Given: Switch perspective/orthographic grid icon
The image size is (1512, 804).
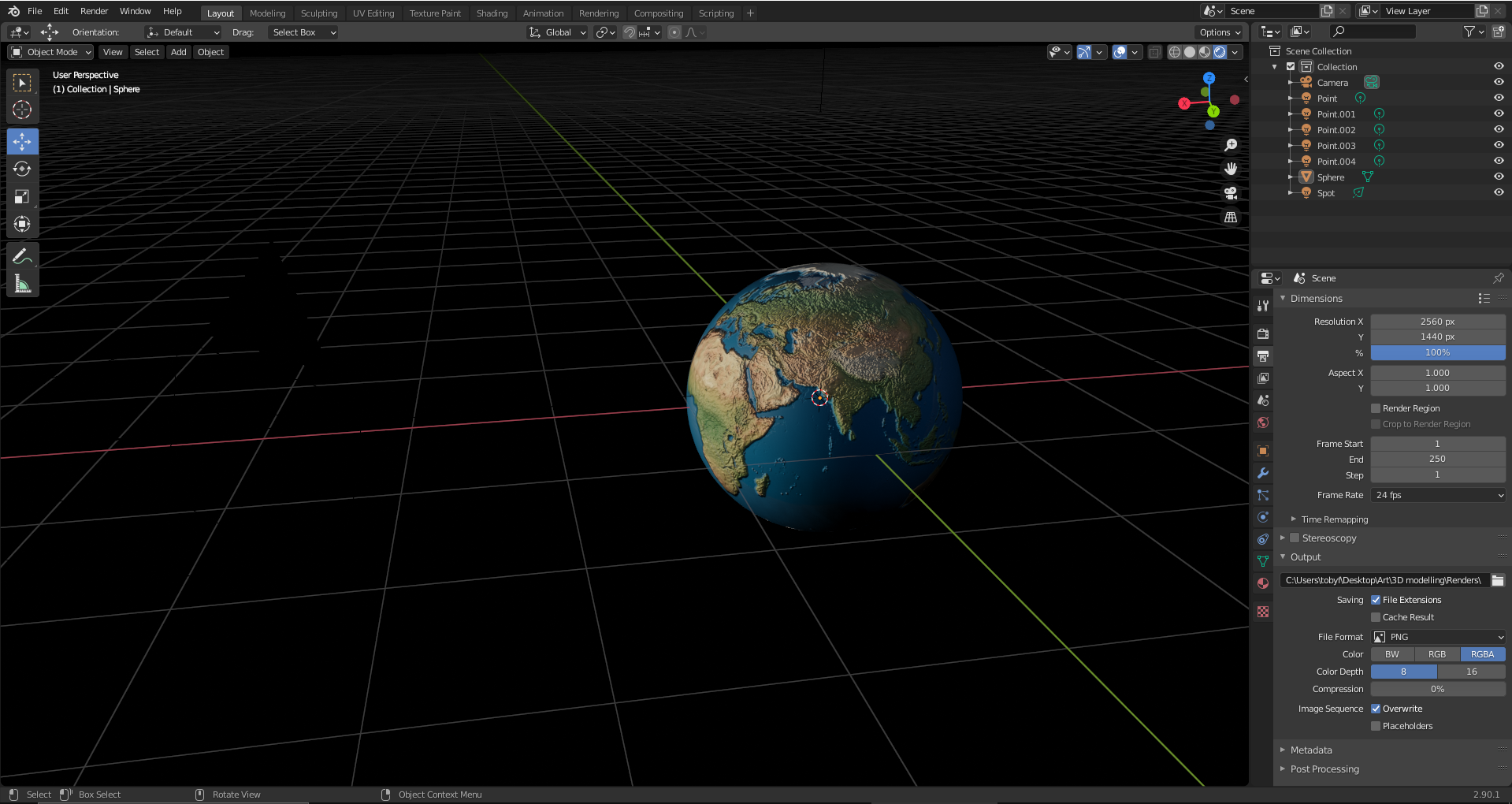Looking at the screenshot, I should click(1231, 218).
